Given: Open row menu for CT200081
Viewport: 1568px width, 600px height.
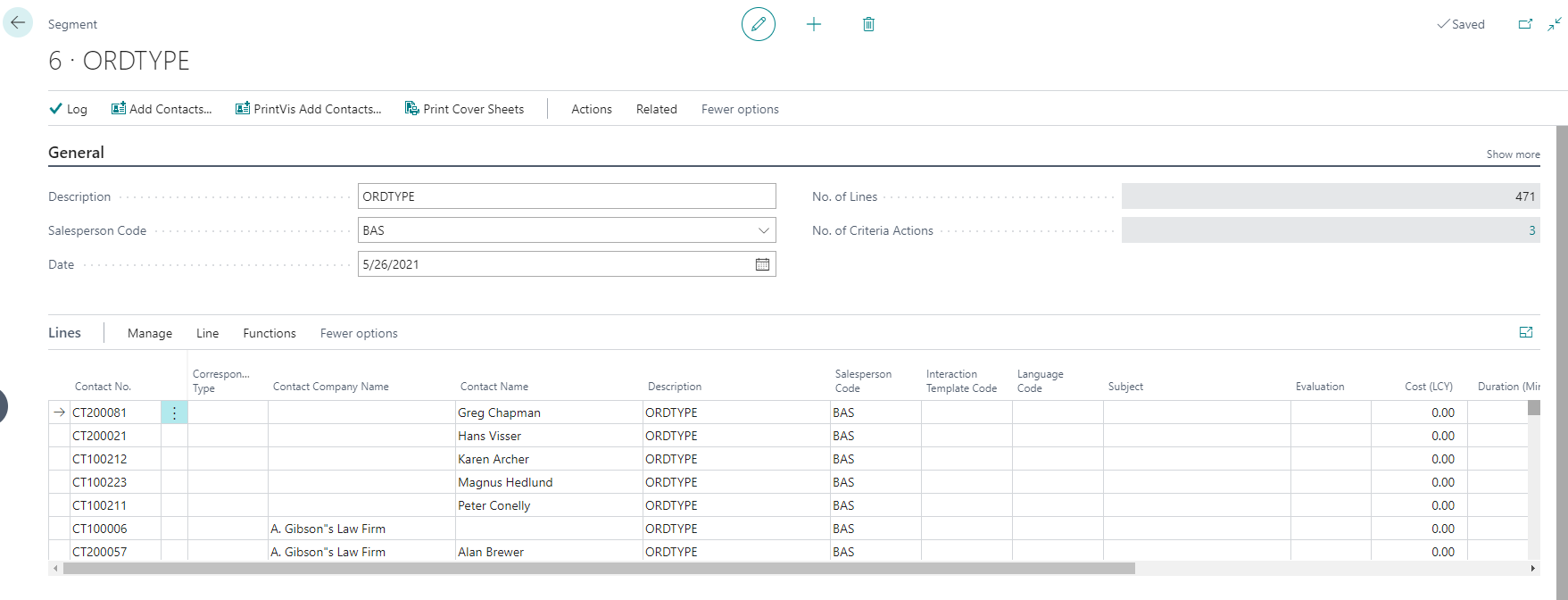Looking at the screenshot, I should click(174, 412).
